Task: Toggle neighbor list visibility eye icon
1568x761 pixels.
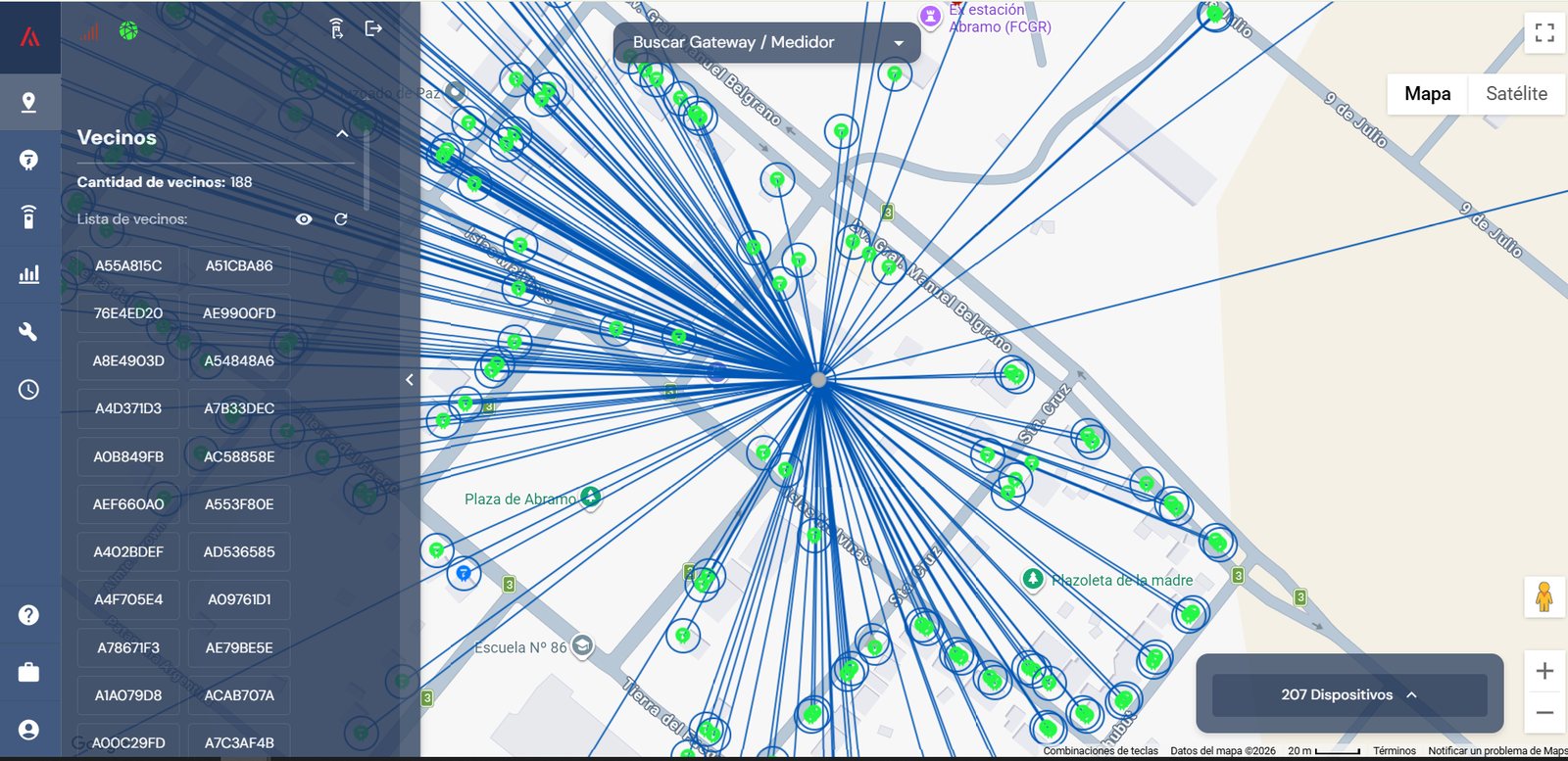Action: (304, 219)
